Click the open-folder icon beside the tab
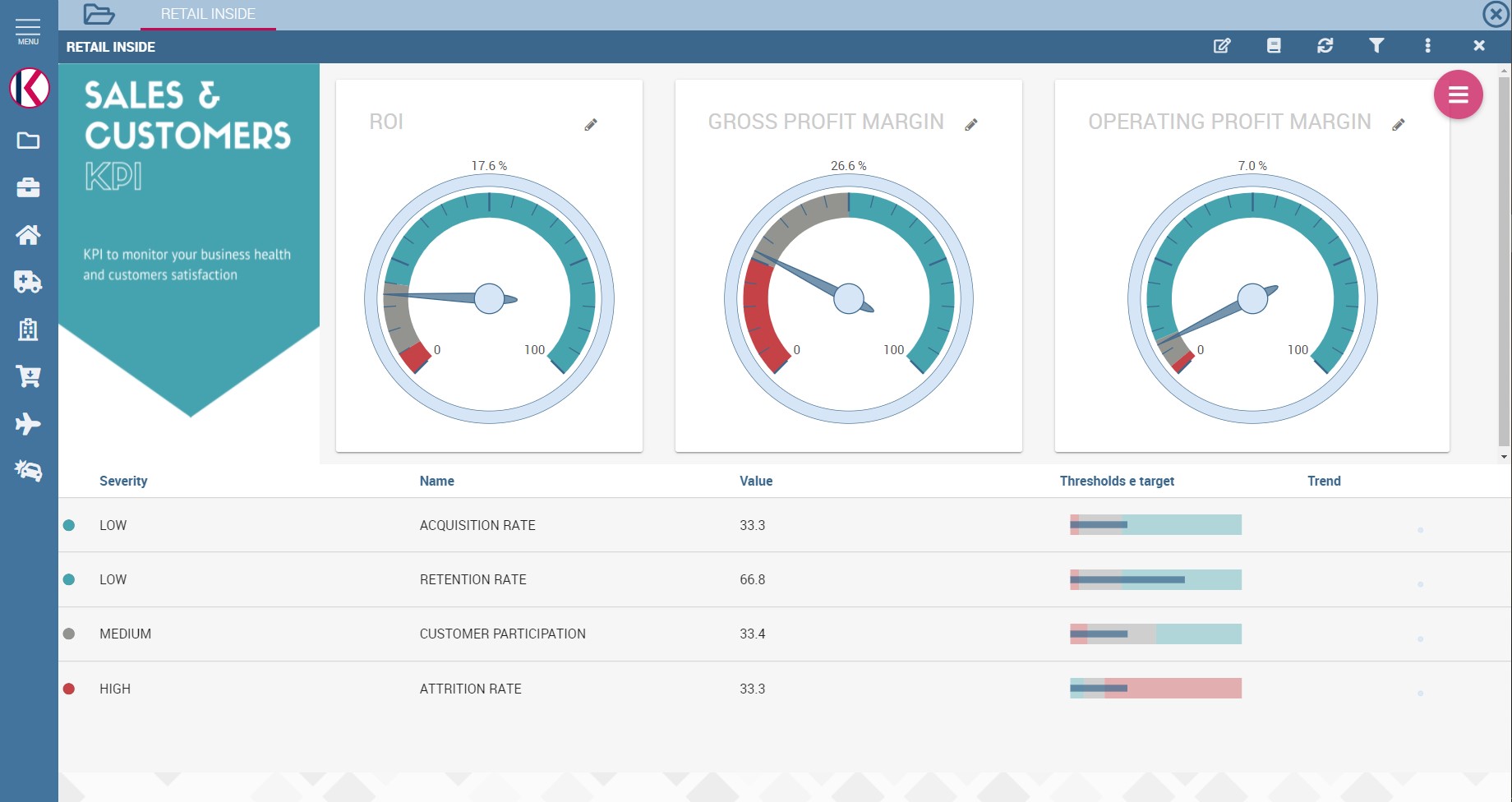This screenshot has height=802, width=1512. click(x=99, y=14)
